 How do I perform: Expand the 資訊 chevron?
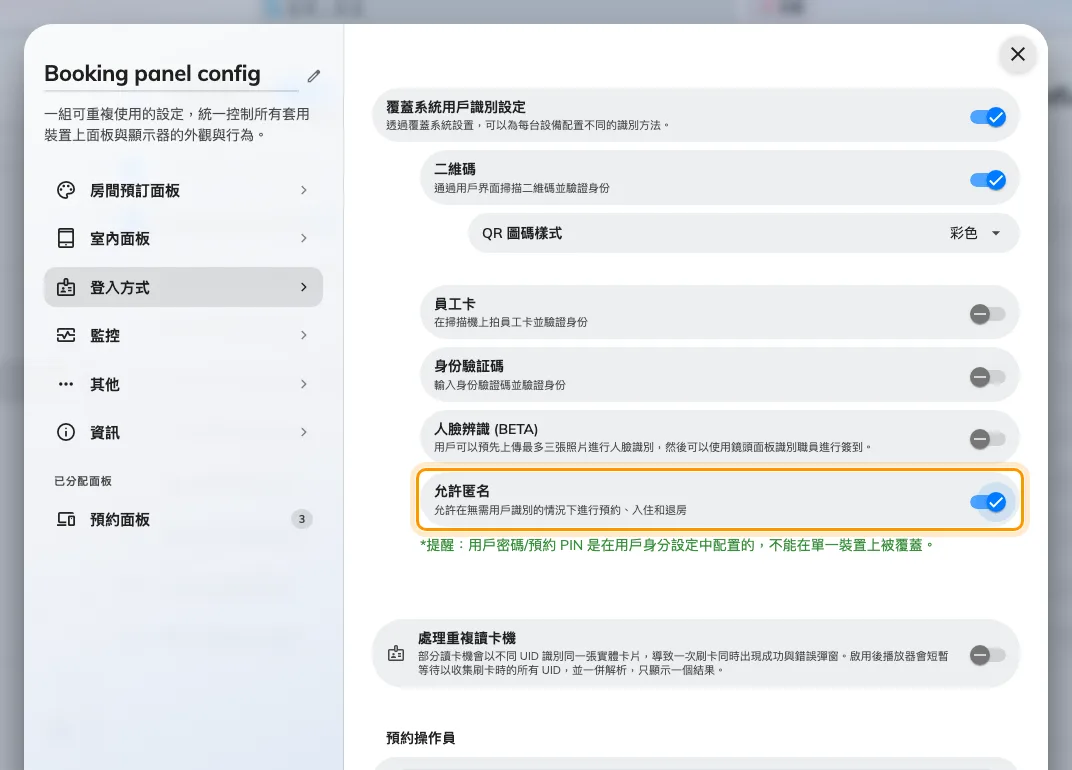tap(304, 432)
